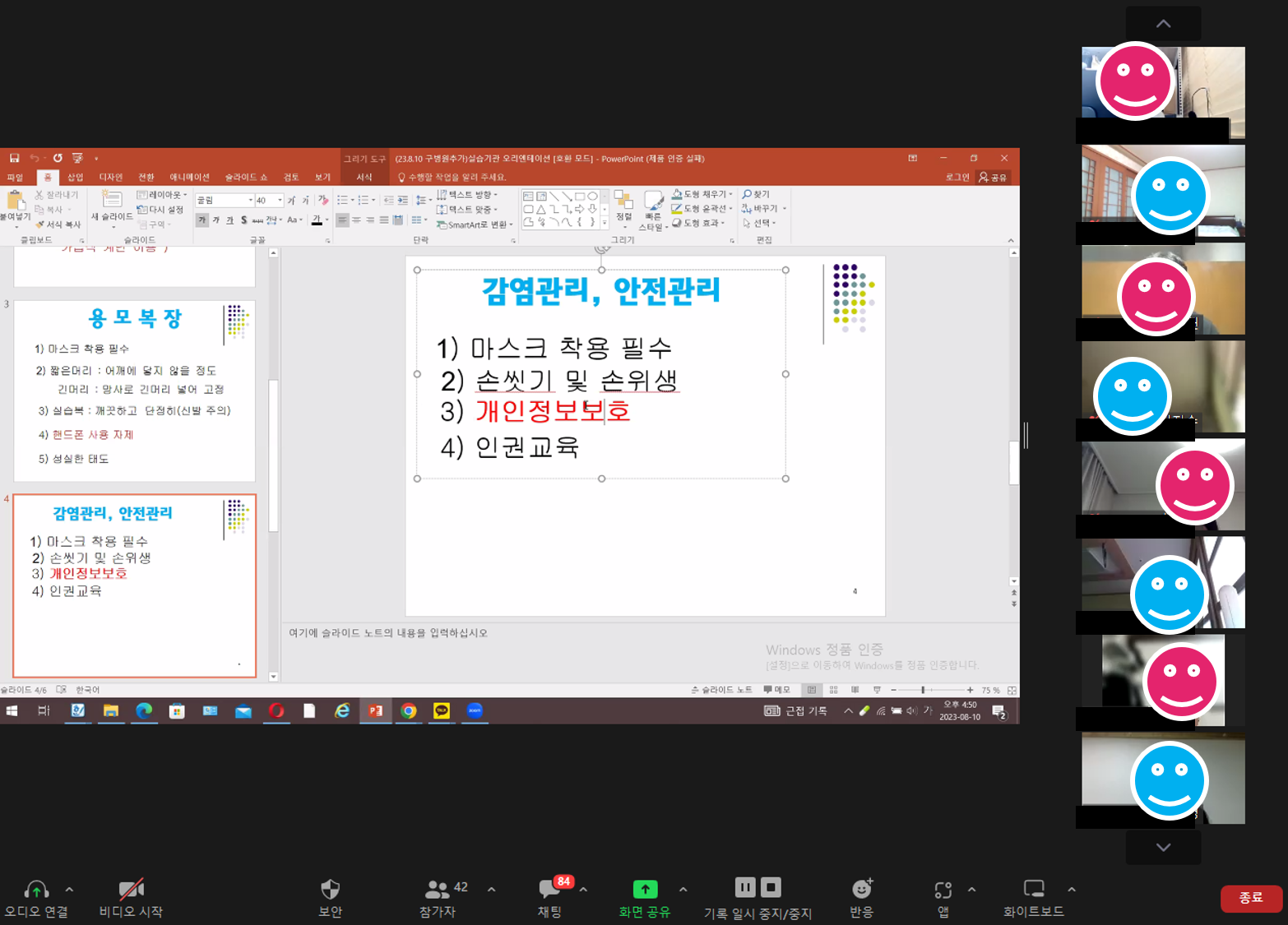The height and width of the screenshot is (925, 1288).
Task: Click the New Slide (새 슬라이드) icon
Action: click(x=112, y=199)
